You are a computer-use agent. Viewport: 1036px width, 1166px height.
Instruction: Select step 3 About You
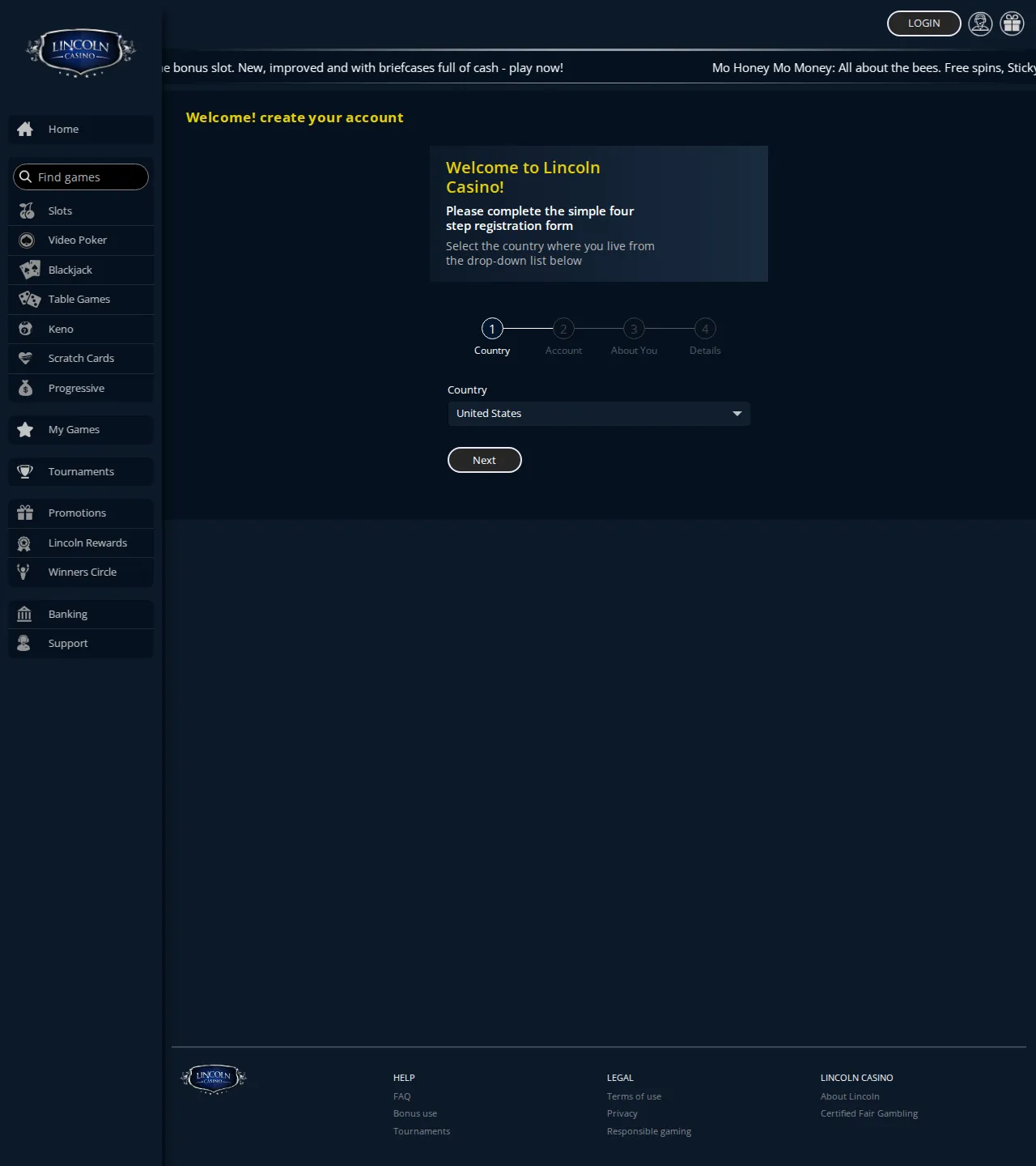pos(634,336)
